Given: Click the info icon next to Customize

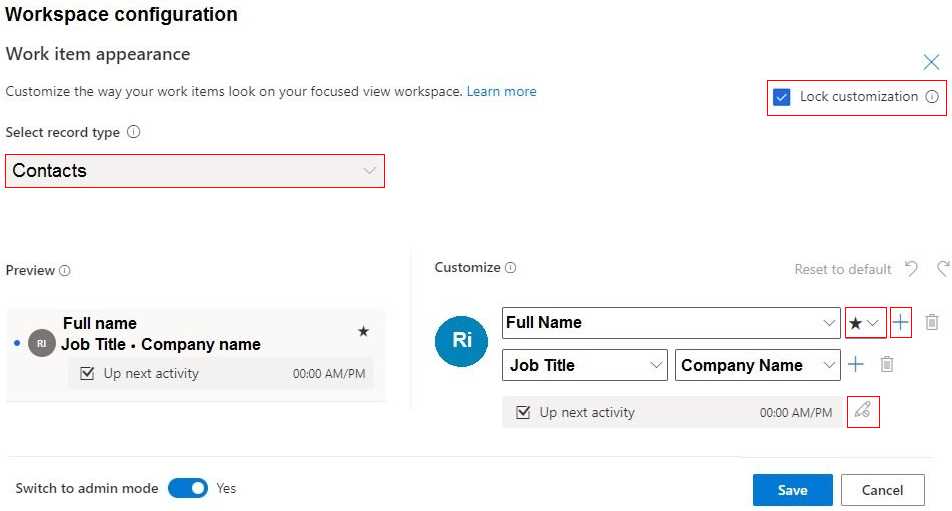Looking at the screenshot, I should point(511,268).
